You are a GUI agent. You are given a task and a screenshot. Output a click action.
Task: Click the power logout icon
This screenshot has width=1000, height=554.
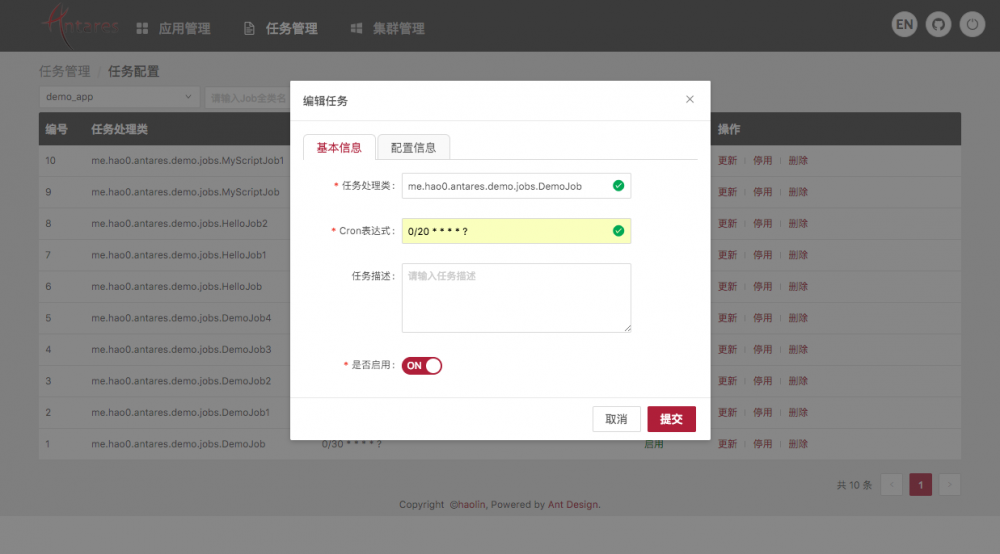(972, 25)
